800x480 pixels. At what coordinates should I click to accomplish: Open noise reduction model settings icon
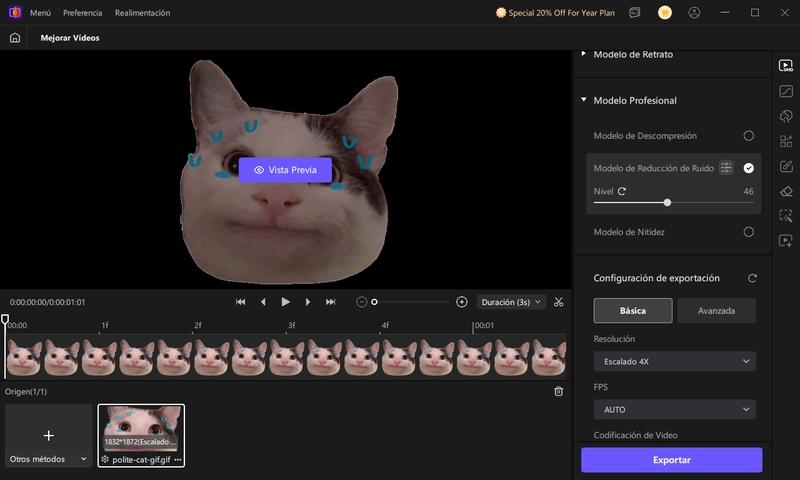tap(726, 168)
